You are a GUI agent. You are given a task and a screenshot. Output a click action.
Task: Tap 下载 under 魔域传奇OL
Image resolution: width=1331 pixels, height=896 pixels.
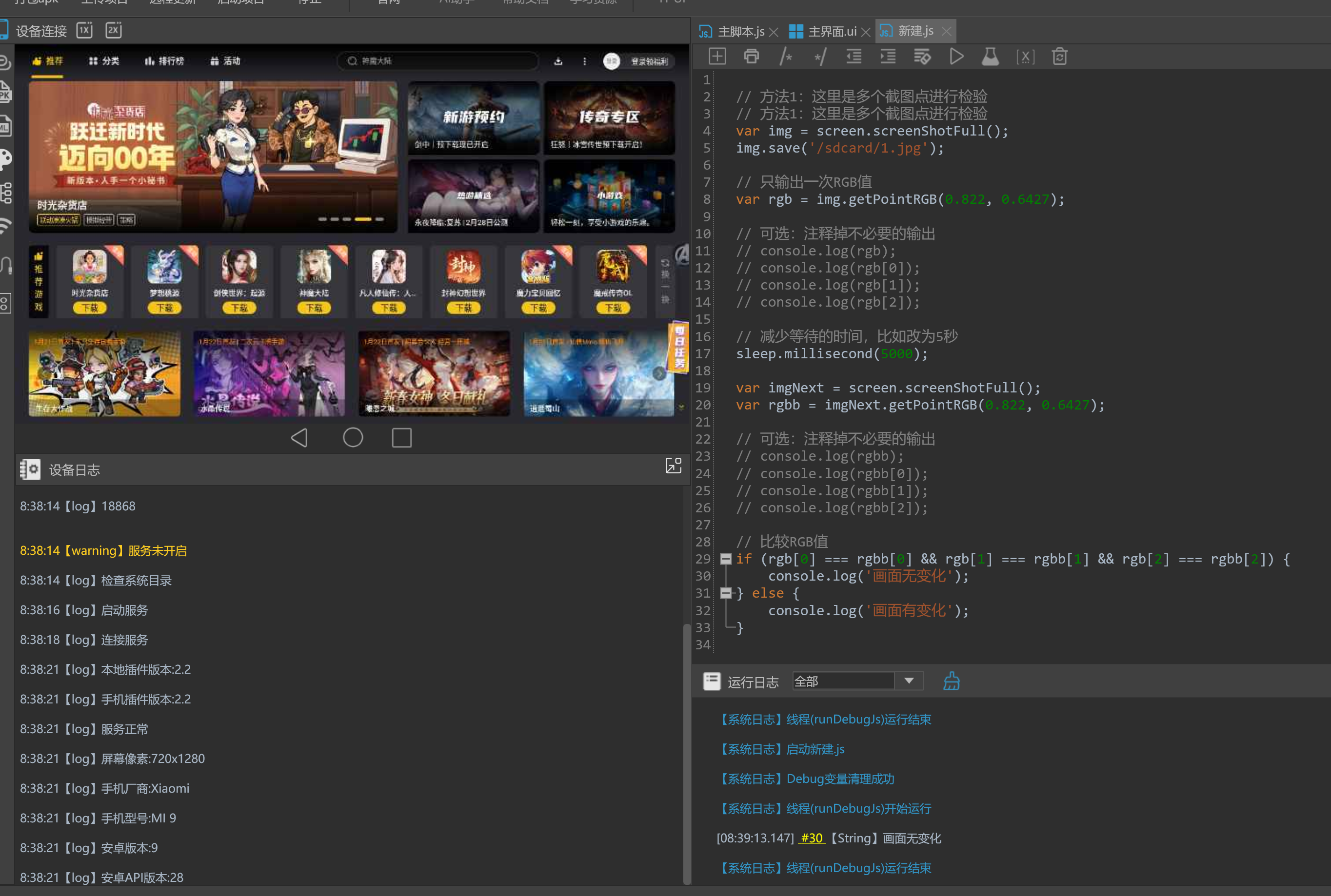coord(613,308)
